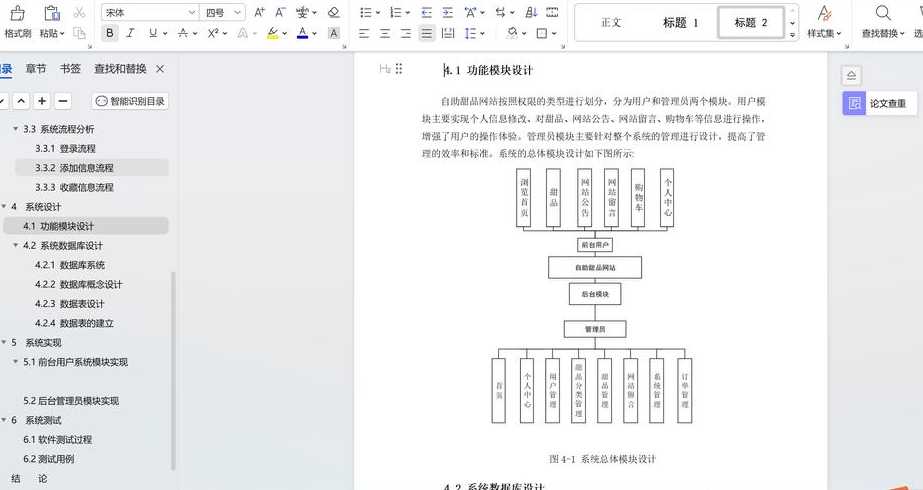Click the distributed alignment icon
Image resolution: width=923 pixels, height=490 pixels.
[x=448, y=34]
